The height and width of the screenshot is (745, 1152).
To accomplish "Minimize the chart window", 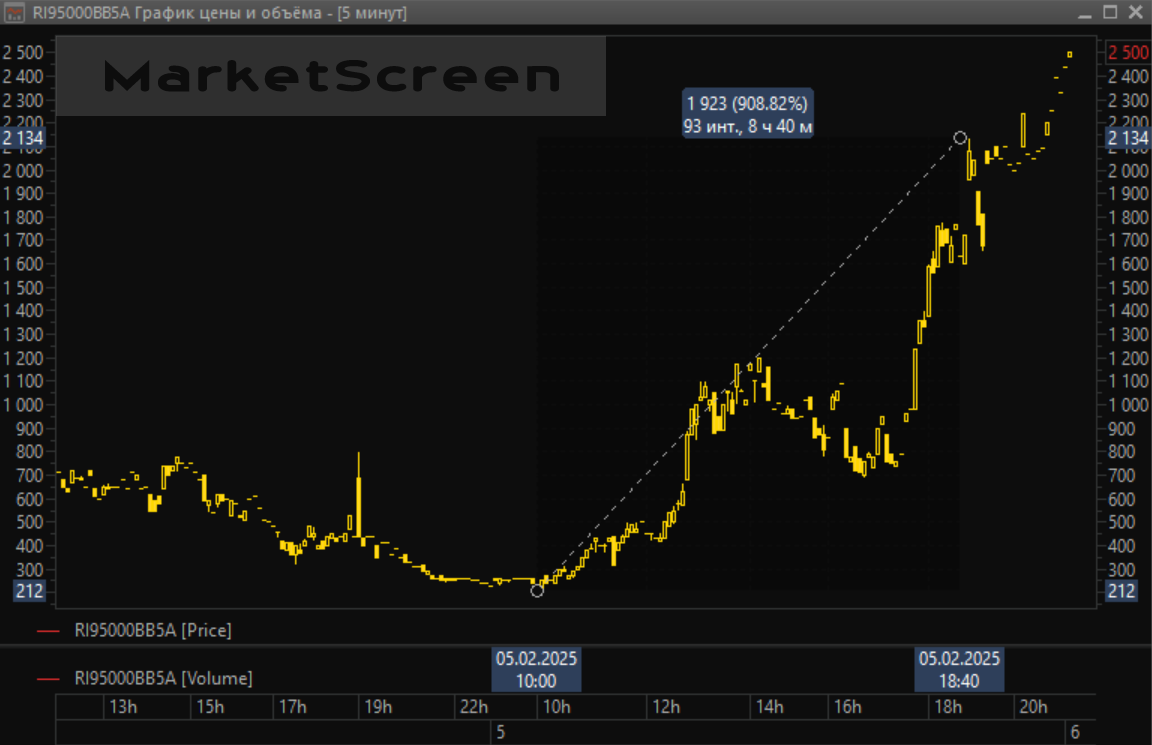I will (x=1085, y=12).
